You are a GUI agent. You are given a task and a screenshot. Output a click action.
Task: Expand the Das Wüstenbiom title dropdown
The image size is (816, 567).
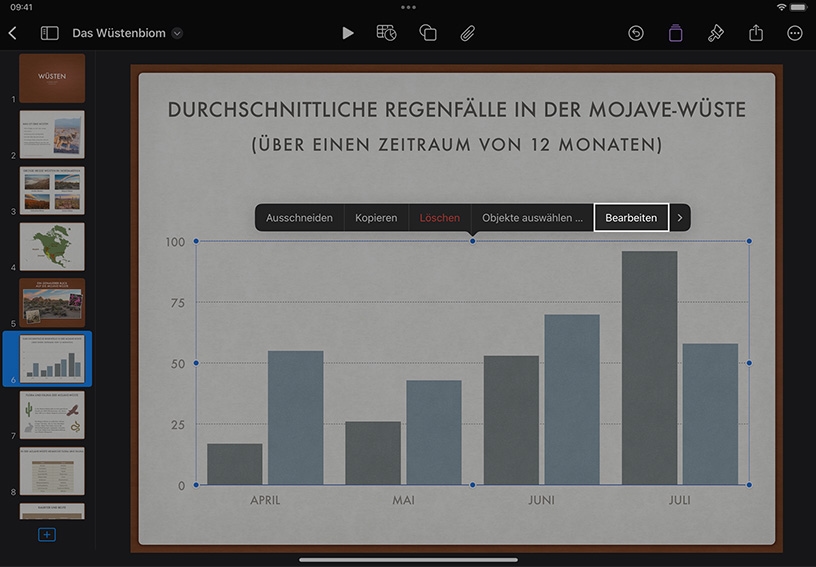click(x=177, y=33)
